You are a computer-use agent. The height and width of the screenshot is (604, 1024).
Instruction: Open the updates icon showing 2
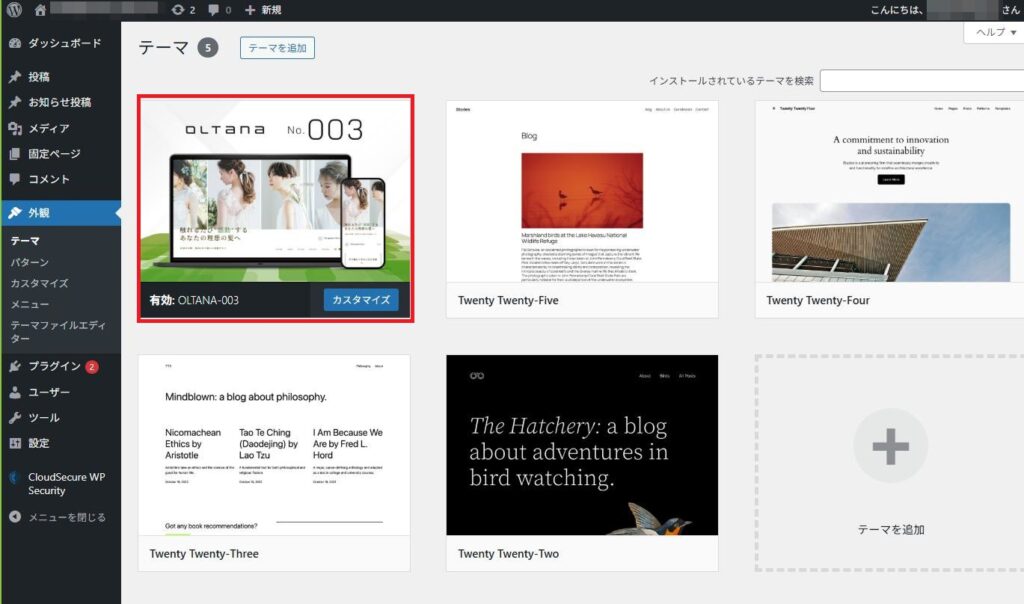(184, 10)
